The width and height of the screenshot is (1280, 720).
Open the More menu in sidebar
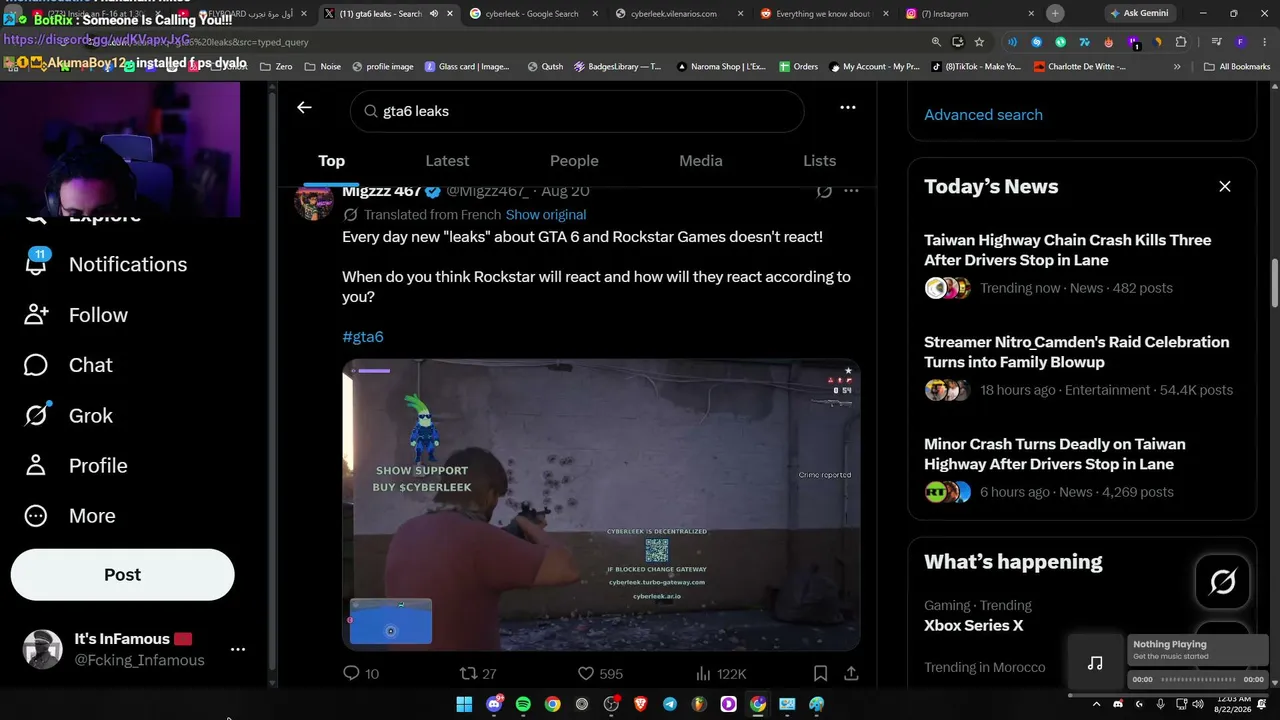click(70, 516)
